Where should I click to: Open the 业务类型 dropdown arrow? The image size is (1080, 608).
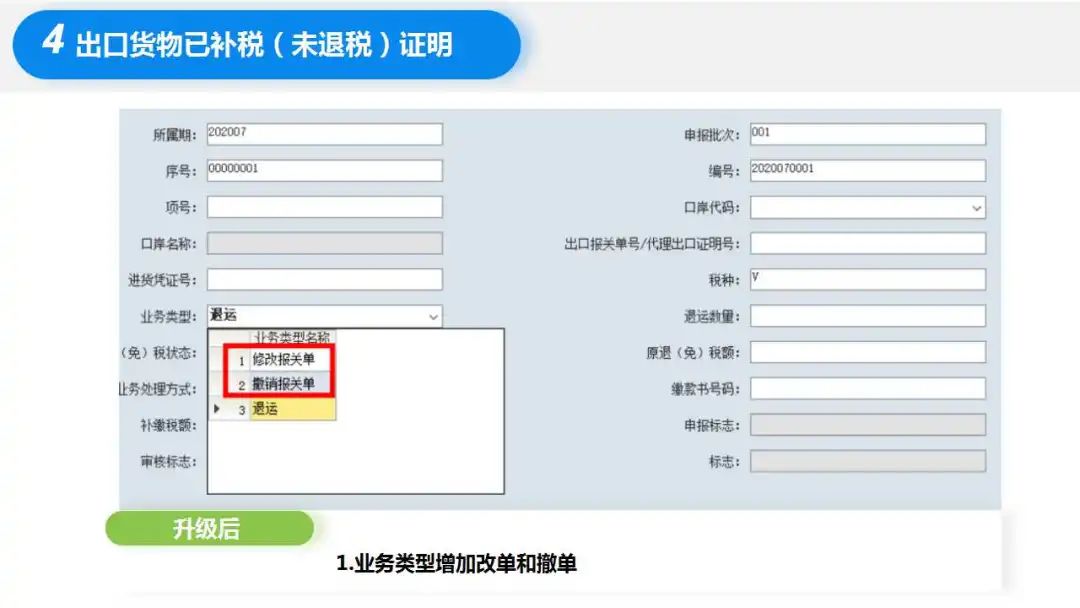coord(433,316)
